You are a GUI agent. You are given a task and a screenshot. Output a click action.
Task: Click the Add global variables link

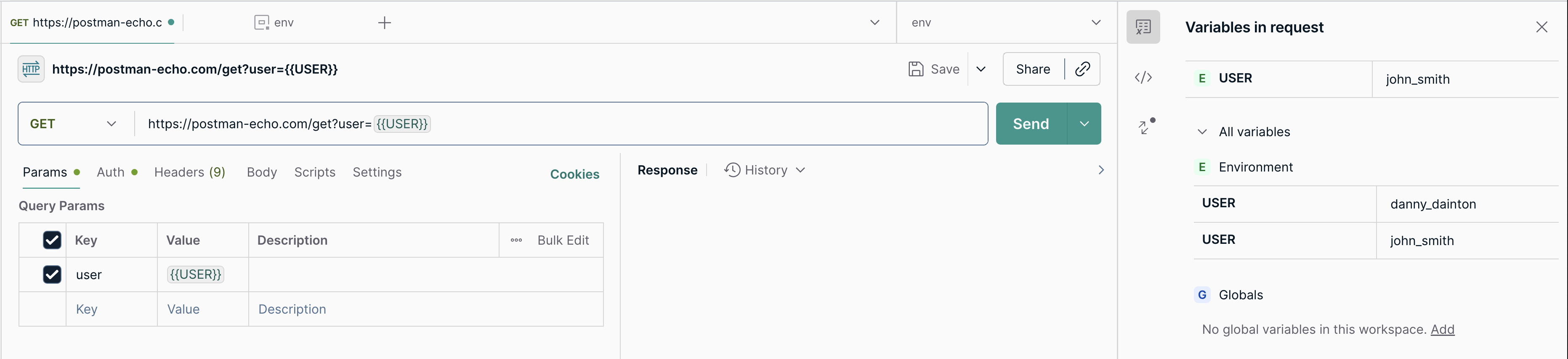1442,330
